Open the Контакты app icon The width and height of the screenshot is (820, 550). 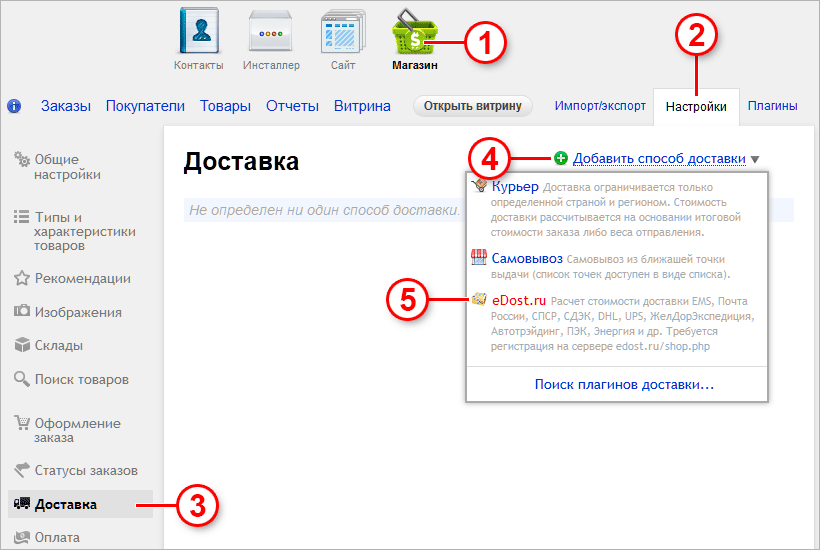pyautogui.click(x=199, y=31)
